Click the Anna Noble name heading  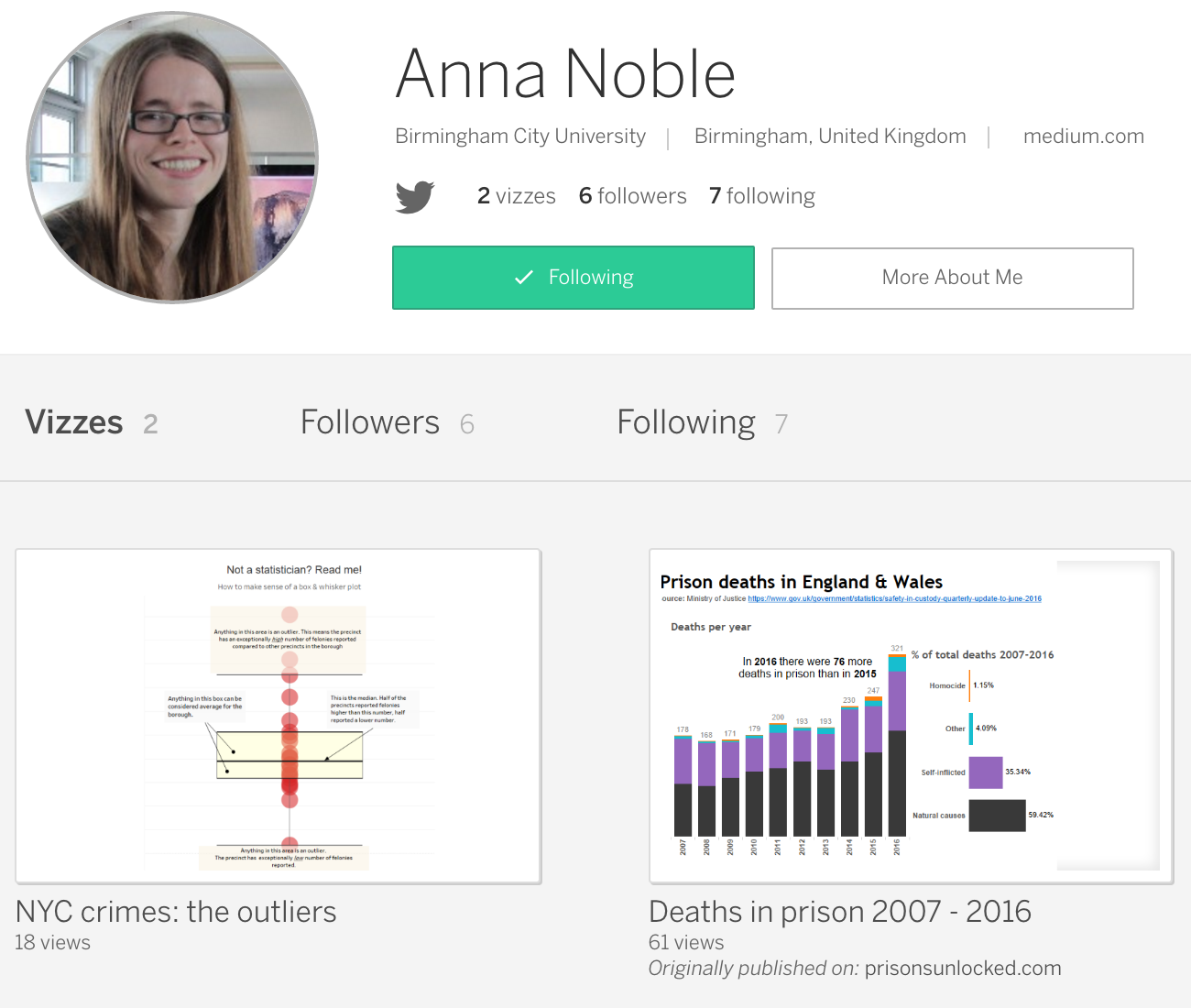coord(565,74)
